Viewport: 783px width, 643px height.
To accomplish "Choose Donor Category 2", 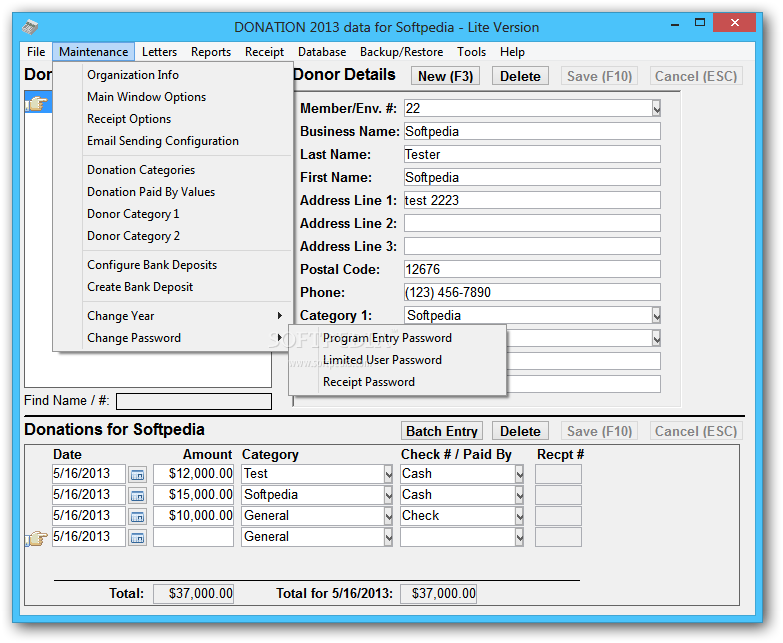I will 172,236.
